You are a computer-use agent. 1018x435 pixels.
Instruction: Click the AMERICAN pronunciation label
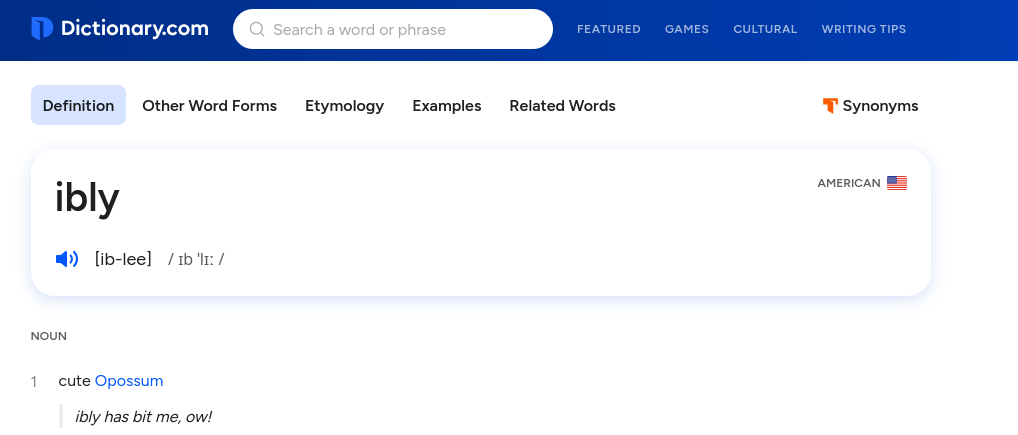(848, 183)
